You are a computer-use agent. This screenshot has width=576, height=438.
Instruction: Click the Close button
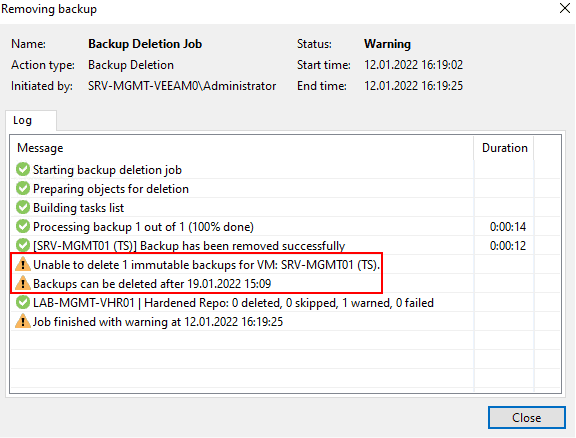coord(526,417)
